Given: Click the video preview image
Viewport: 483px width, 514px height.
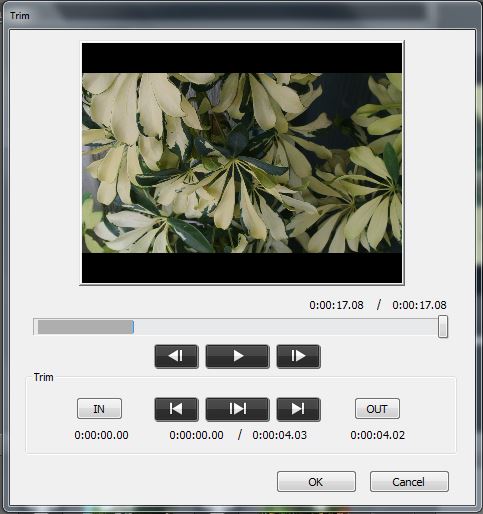Looking at the screenshot, I should coord(242,163).
